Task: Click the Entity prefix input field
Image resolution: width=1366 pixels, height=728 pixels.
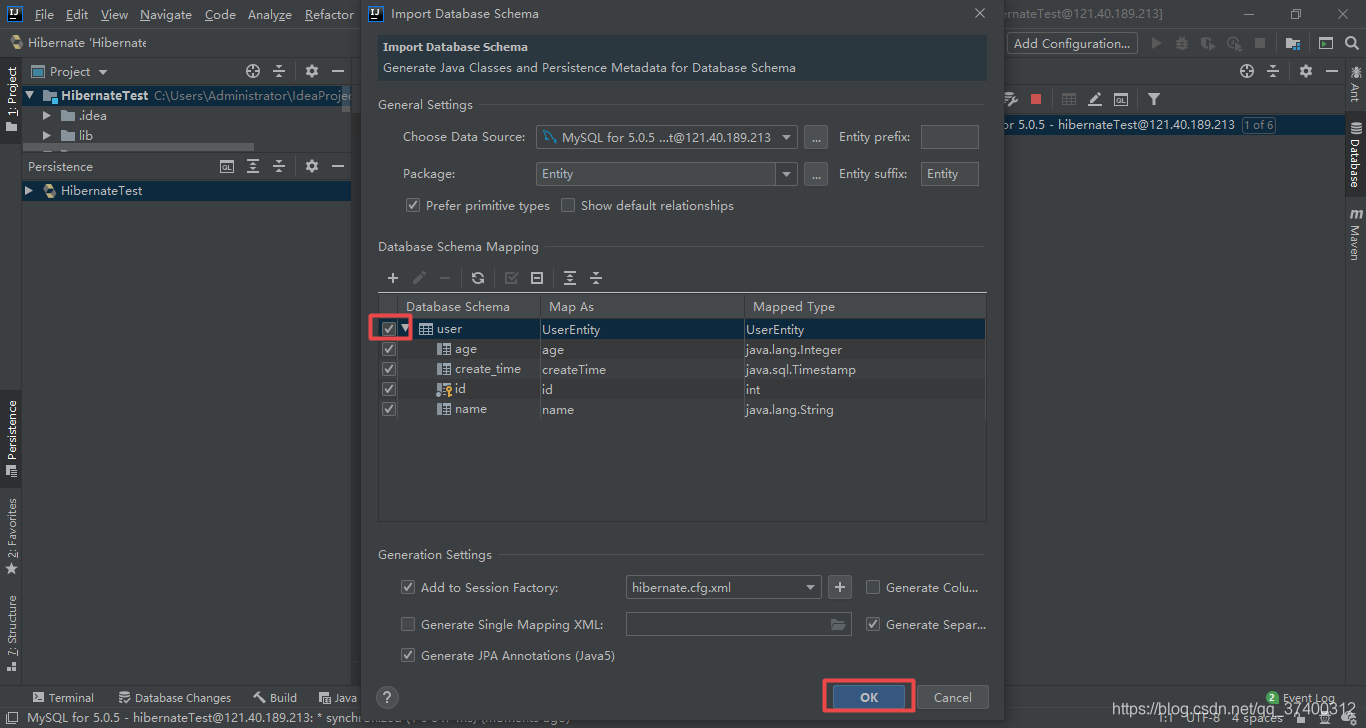Action: pos(949,137)
